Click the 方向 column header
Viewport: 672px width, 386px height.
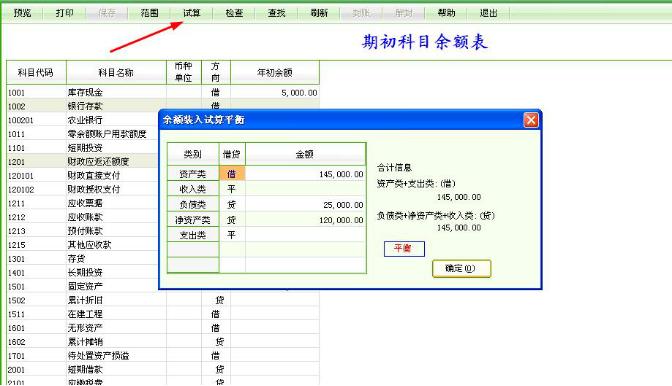(216, 72)
